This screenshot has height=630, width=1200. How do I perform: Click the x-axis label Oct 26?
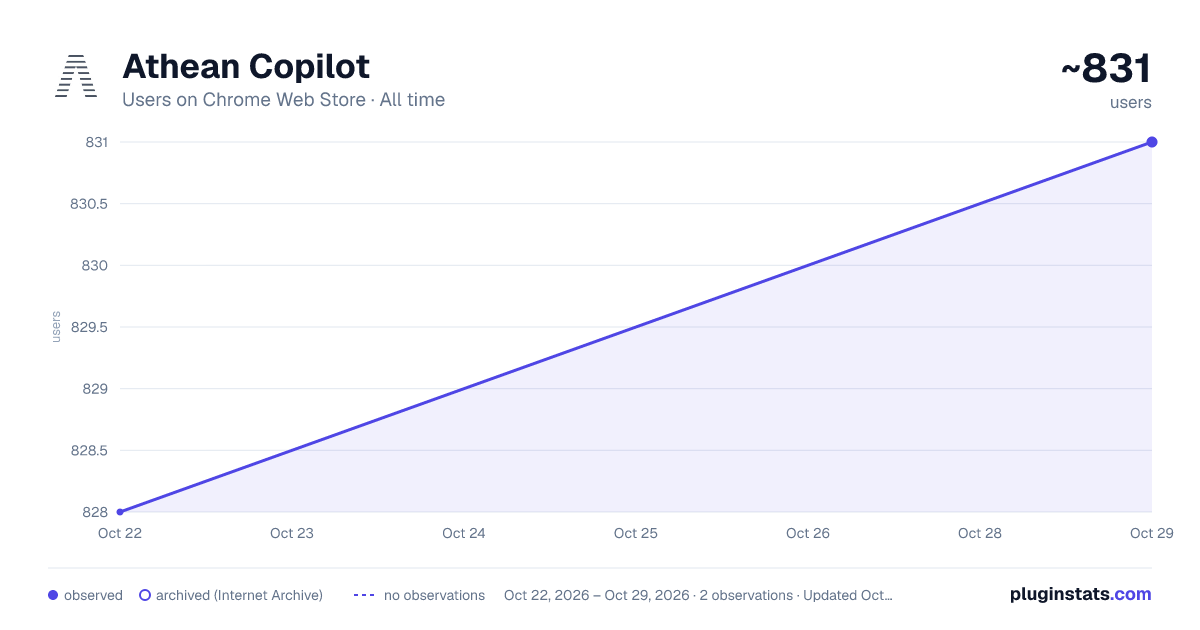808,533
